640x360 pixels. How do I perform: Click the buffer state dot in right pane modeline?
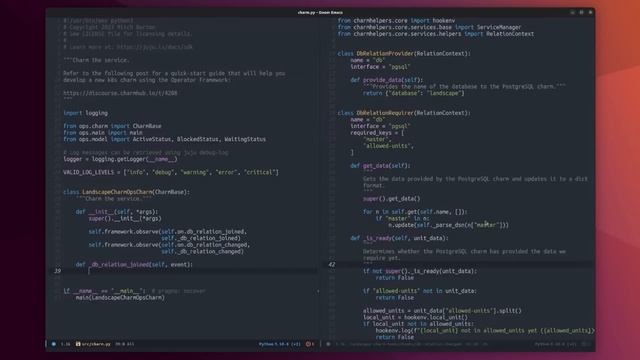click(x=328, y=344)
